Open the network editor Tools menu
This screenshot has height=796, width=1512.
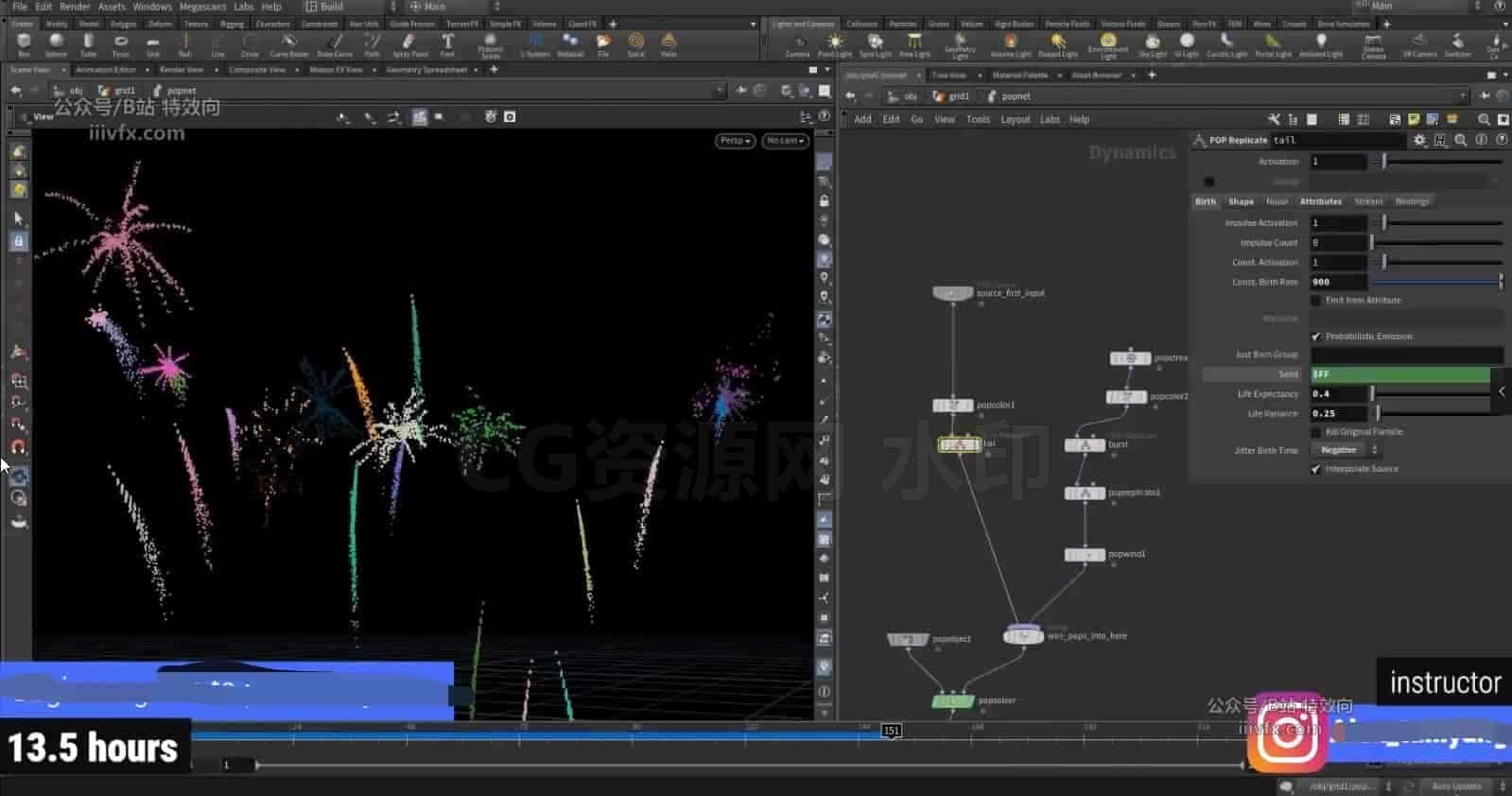[978, 120]
